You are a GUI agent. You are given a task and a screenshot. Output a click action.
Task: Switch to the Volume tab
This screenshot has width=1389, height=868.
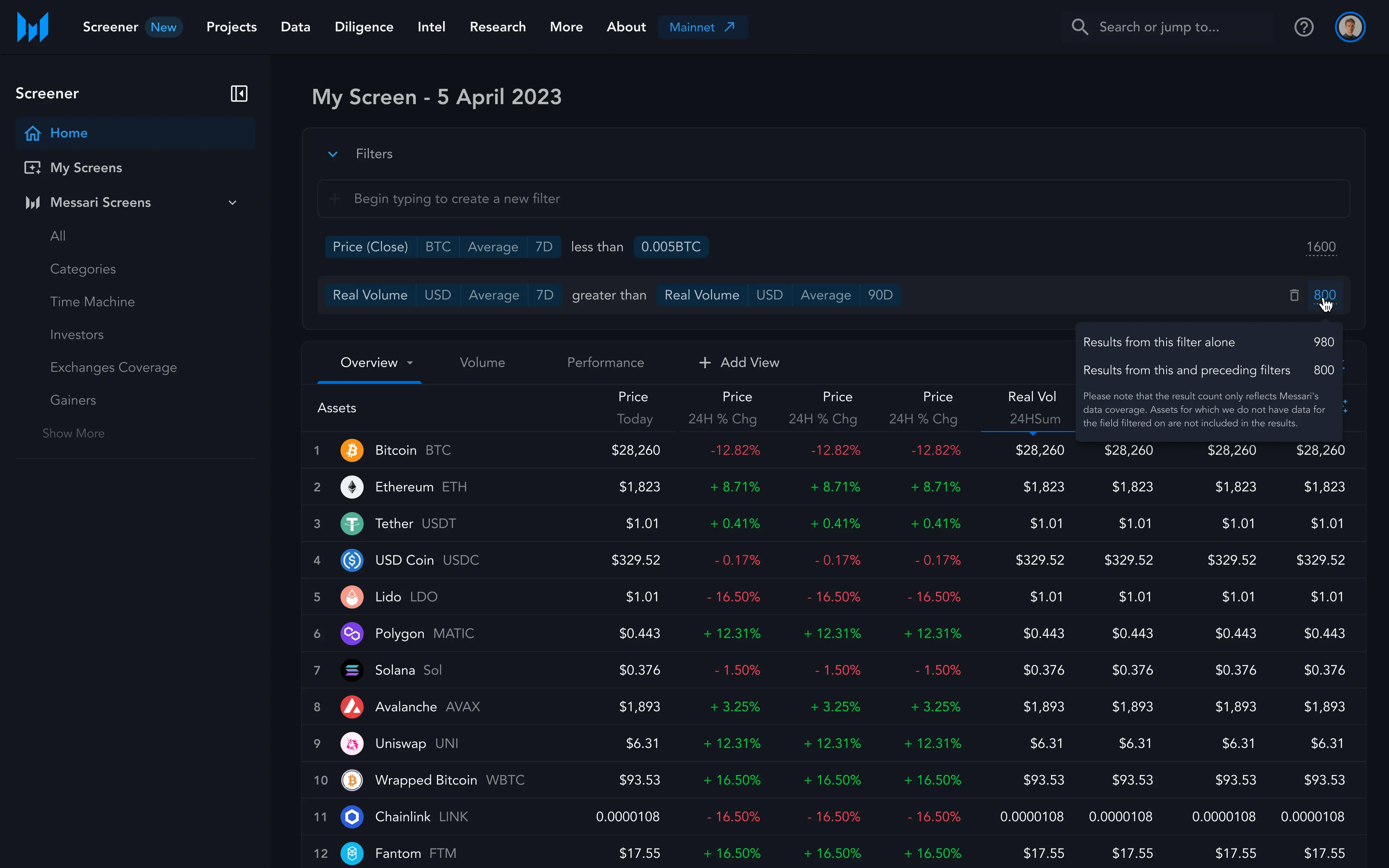coord(482,363)
